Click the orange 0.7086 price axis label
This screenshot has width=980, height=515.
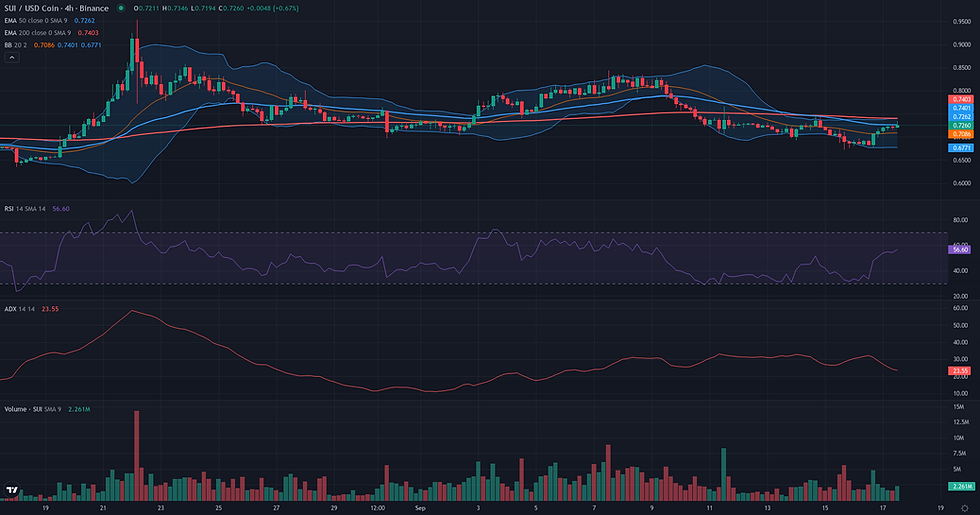pyautogui.click(x=961, y=134)
